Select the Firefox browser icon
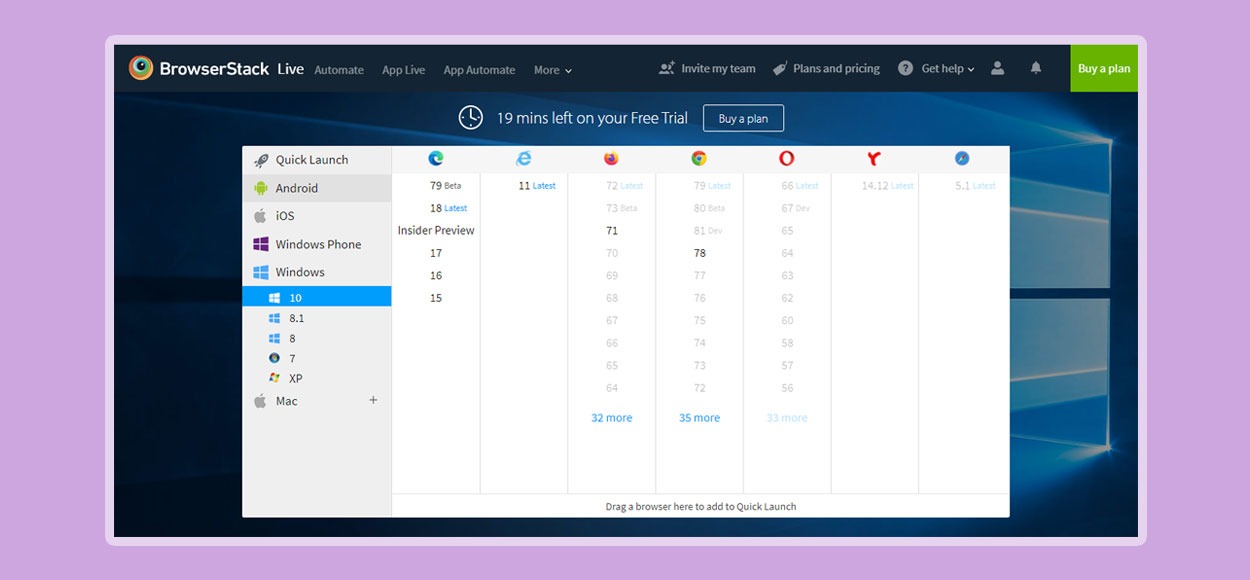Image resolution: width=1250 pixels, height=580 pixels. 611,158
